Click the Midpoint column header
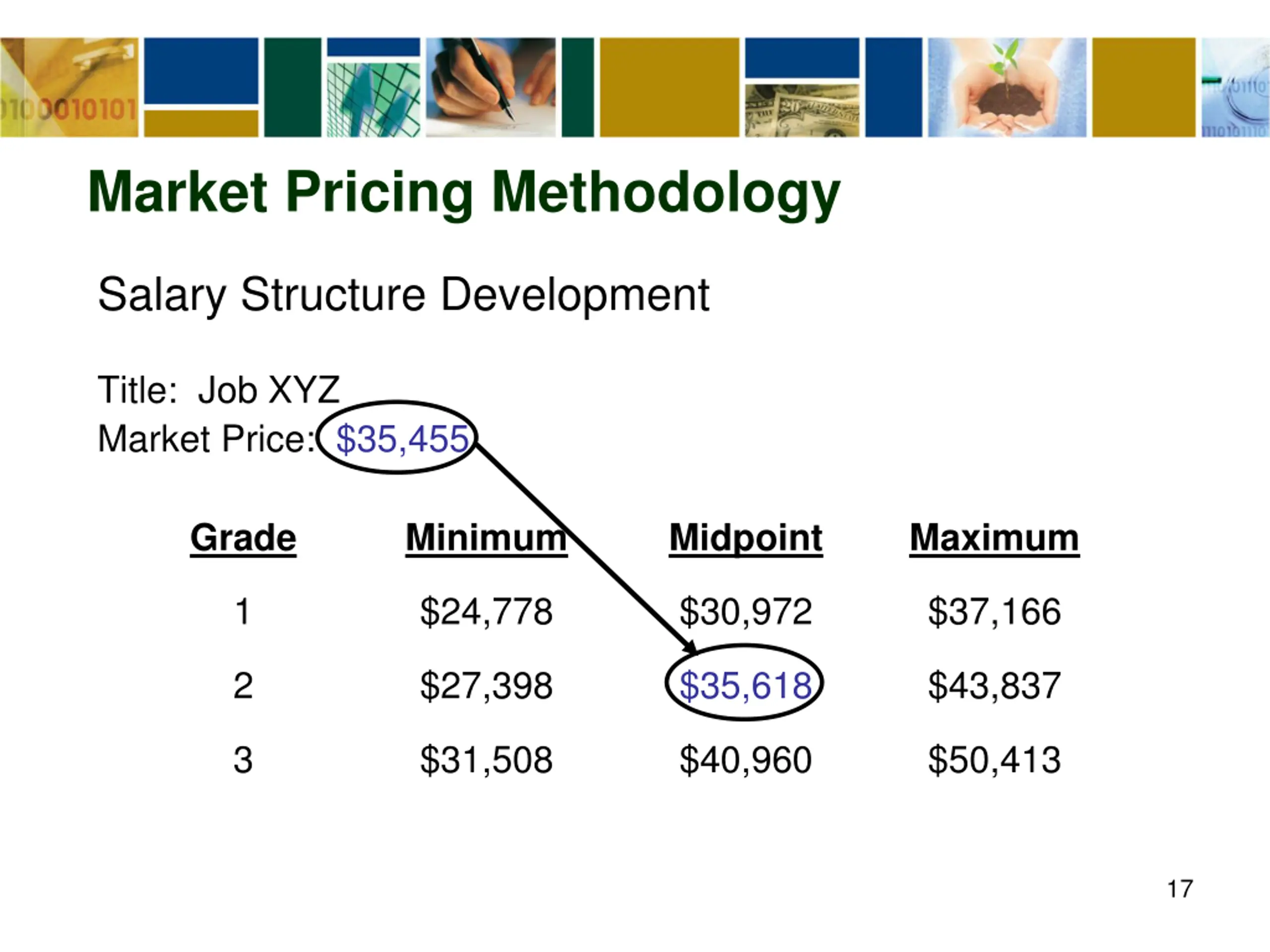 tap(746, 538)
